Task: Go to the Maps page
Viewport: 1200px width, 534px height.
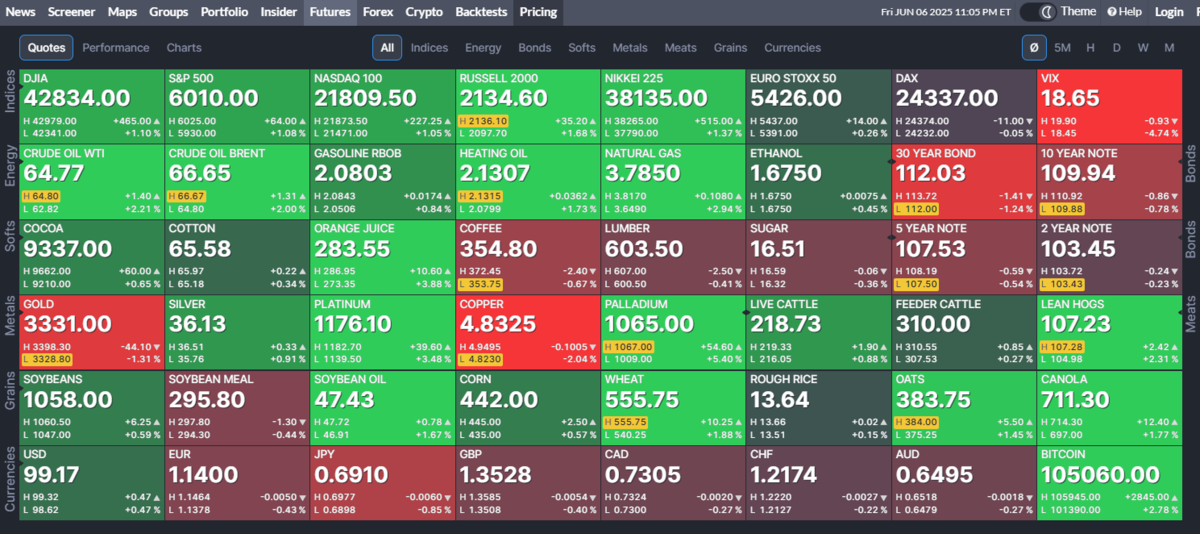Action: (x=122, y=12)
